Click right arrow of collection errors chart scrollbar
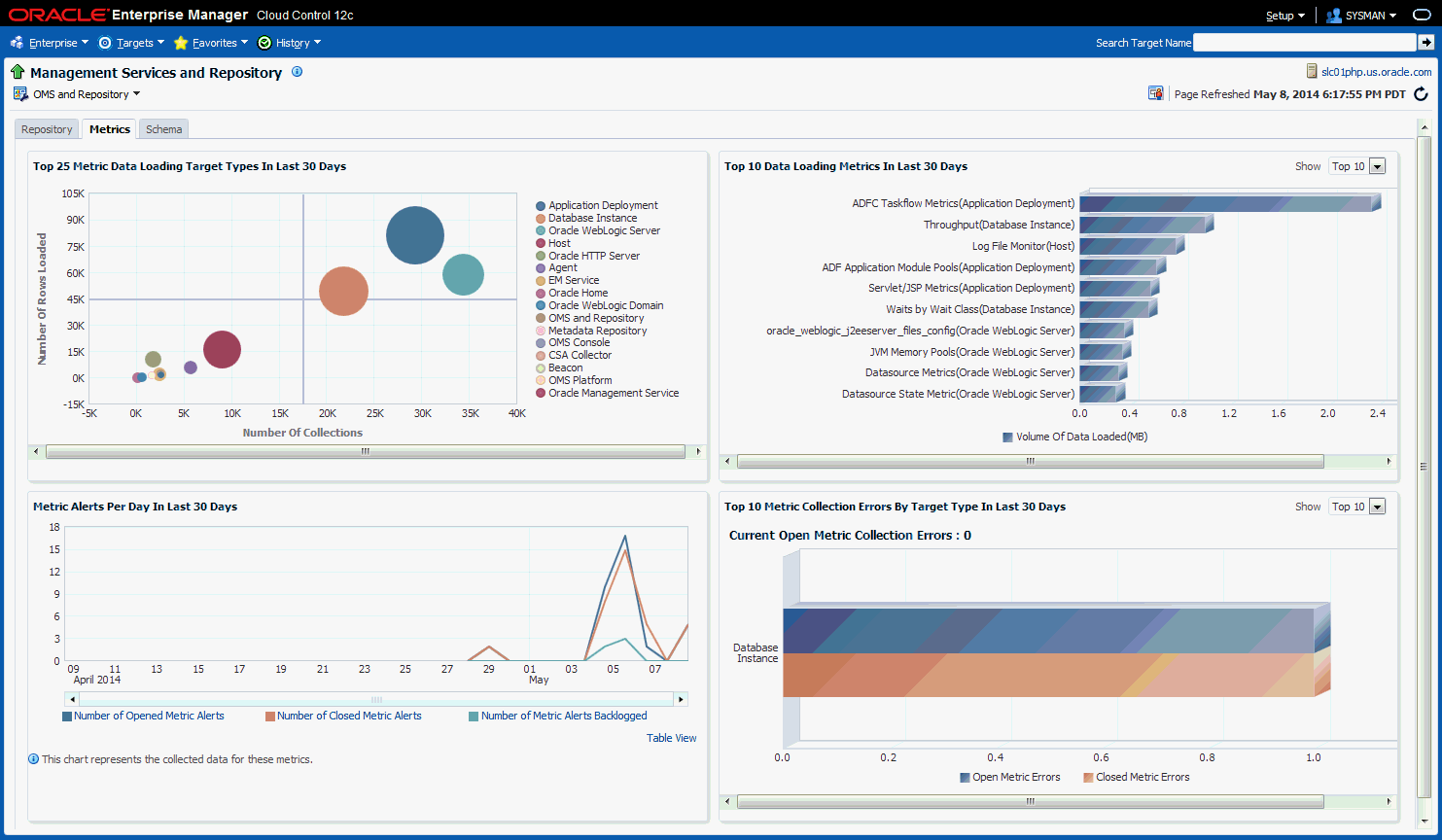The height and width of the screenshot is (840, 1442). 1389,802
